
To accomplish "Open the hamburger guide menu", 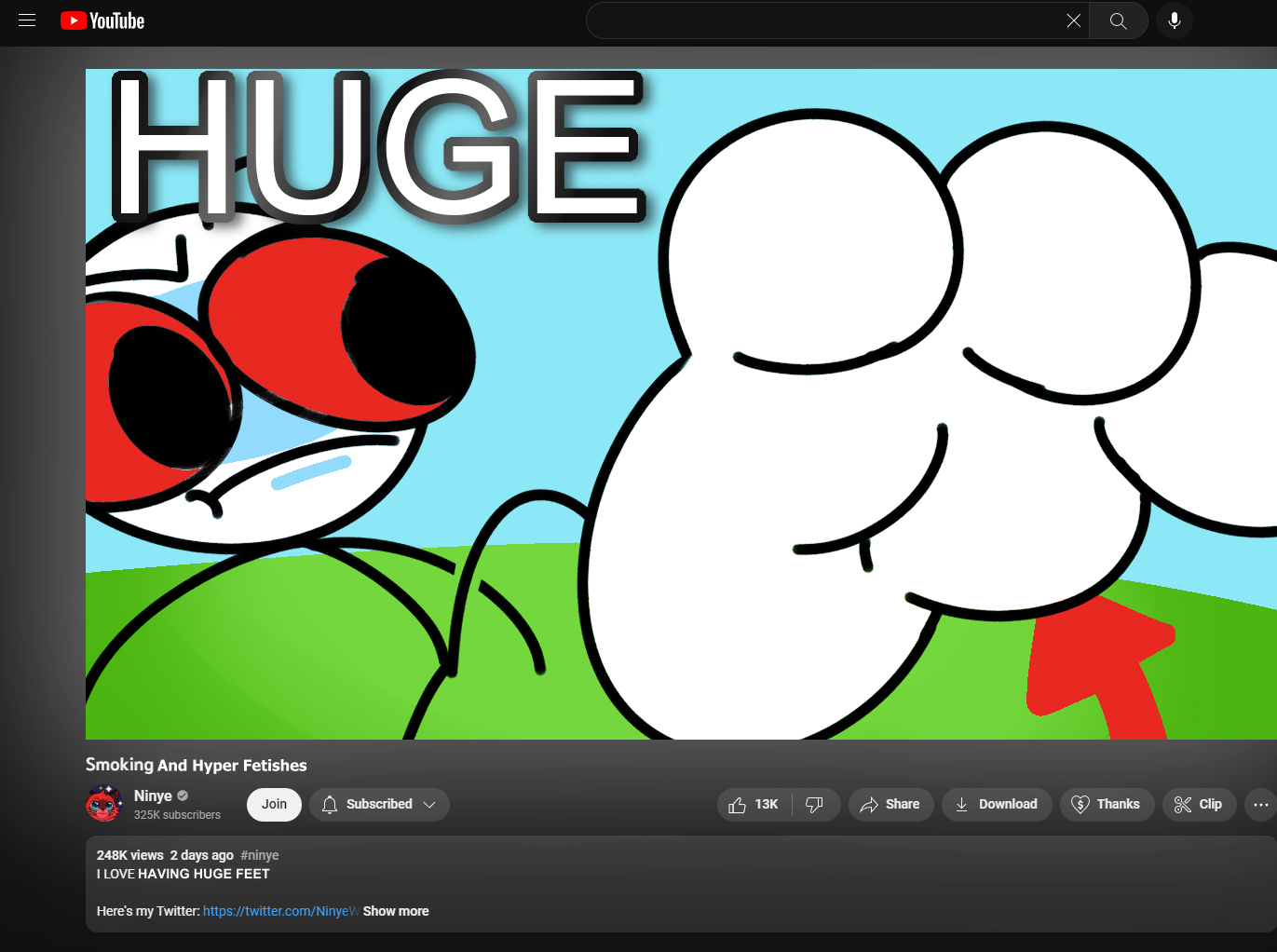I will (x=27, y=20).
